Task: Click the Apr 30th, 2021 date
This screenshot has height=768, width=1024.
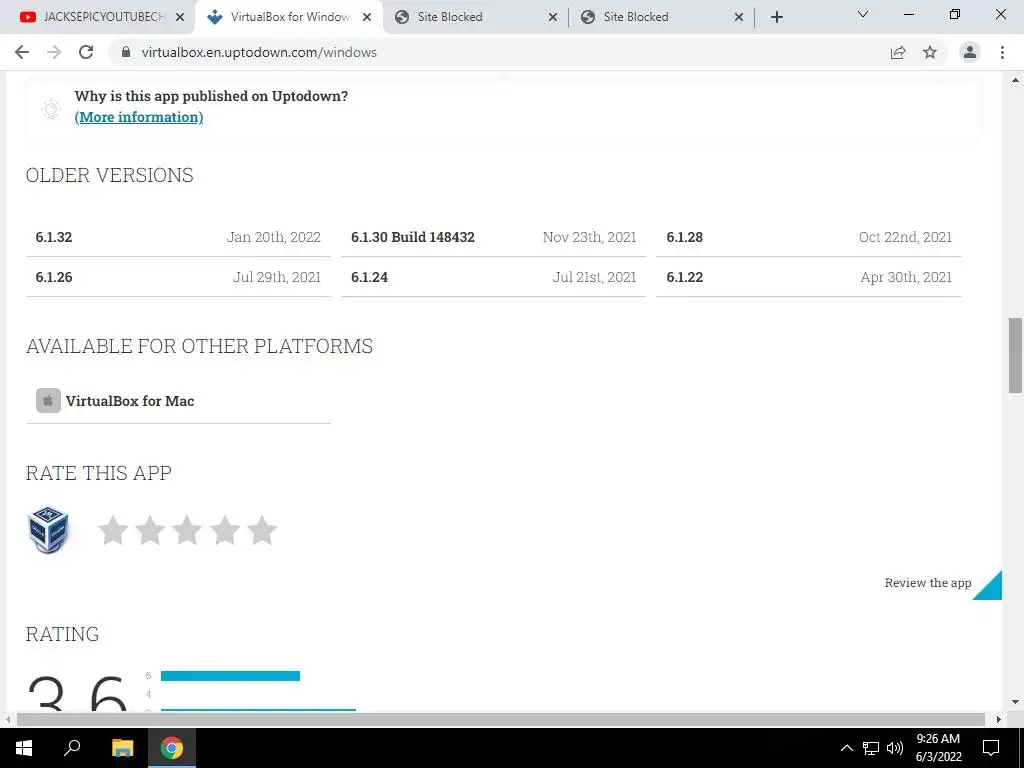Action: [x=906, y=277]
